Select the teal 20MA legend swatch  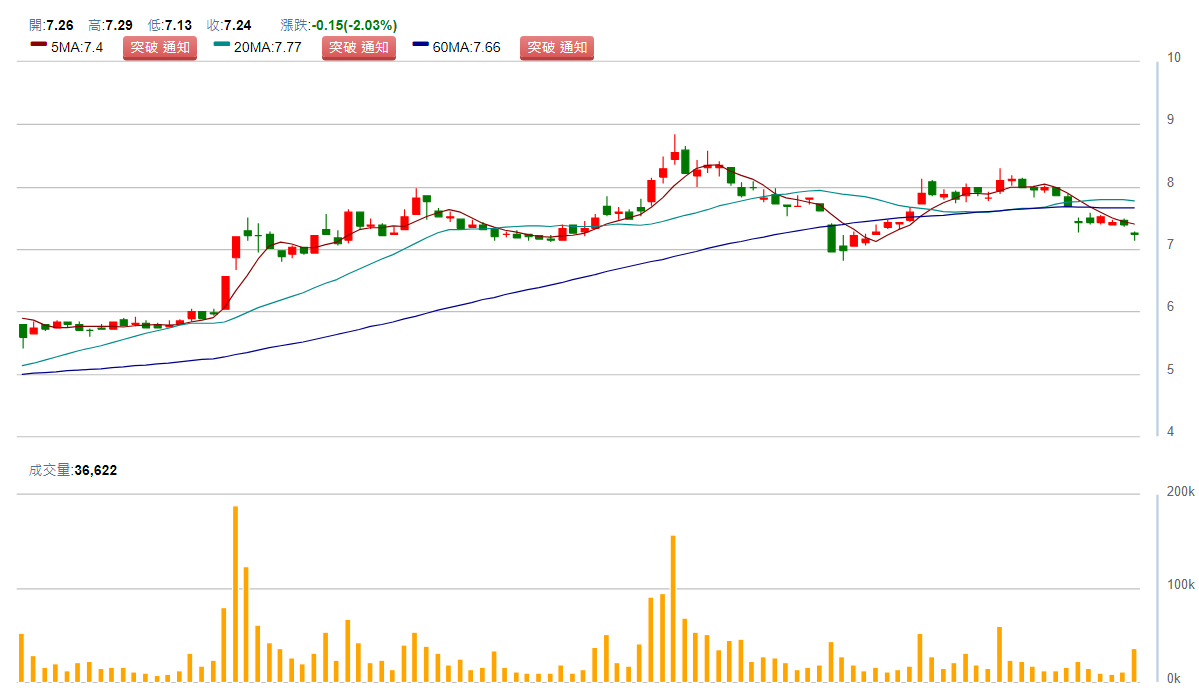221,46
